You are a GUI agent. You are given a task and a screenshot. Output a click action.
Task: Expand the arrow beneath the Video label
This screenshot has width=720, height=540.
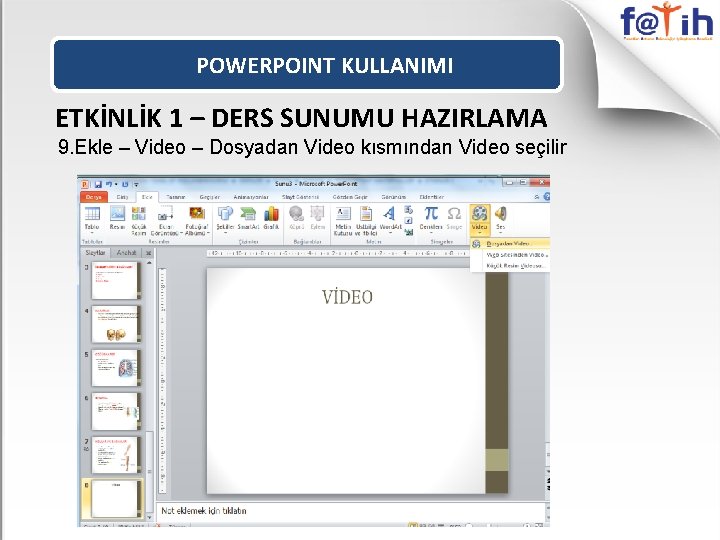coord(479,233)
